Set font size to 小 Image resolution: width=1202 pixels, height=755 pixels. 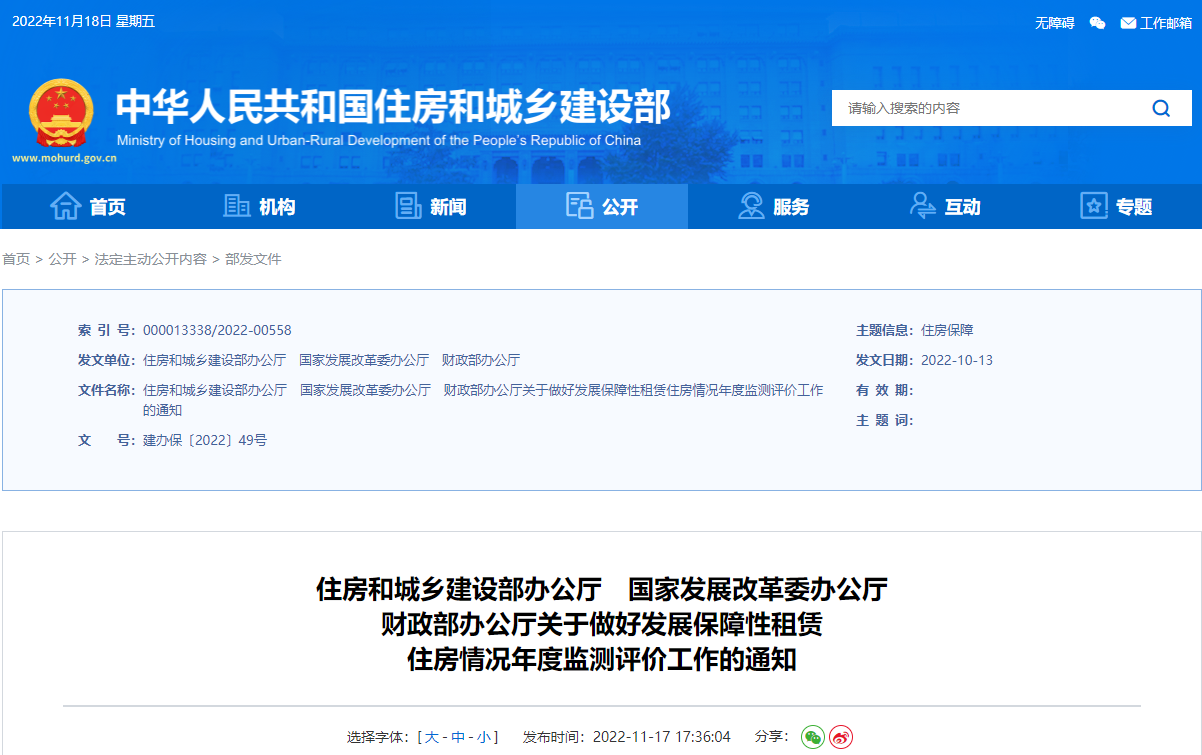[x=483, y=737]
